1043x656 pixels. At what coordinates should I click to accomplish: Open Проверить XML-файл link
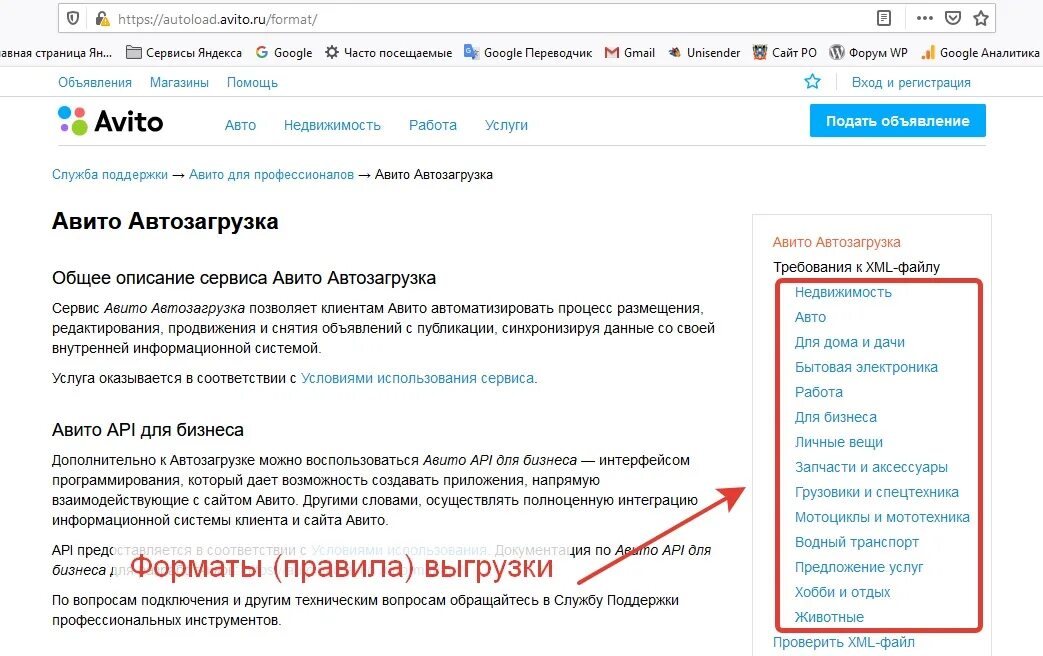click(x=843, y=642)
